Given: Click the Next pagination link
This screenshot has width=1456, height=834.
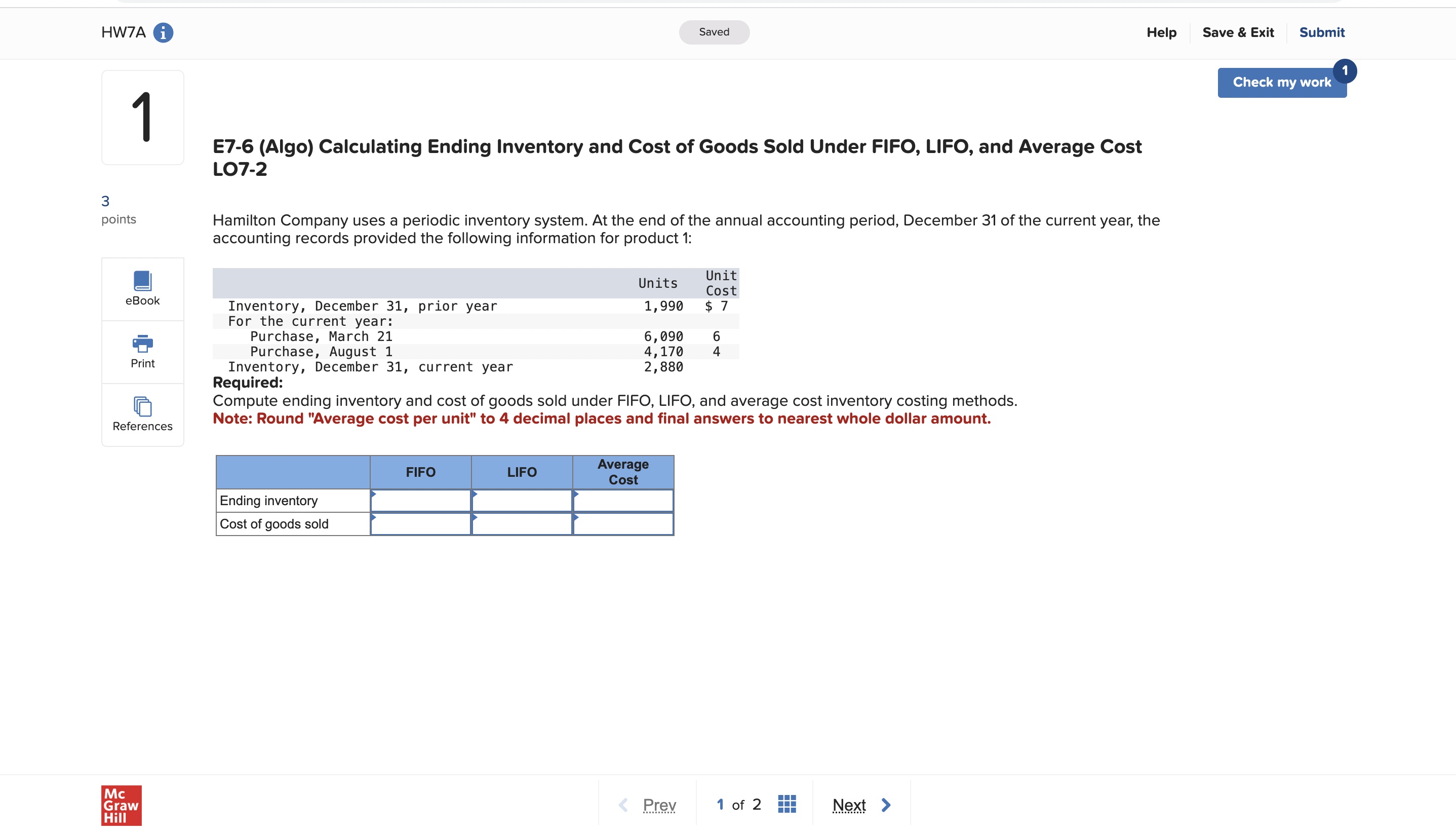Looking at the screenshot, I should [x=849, y=804].
